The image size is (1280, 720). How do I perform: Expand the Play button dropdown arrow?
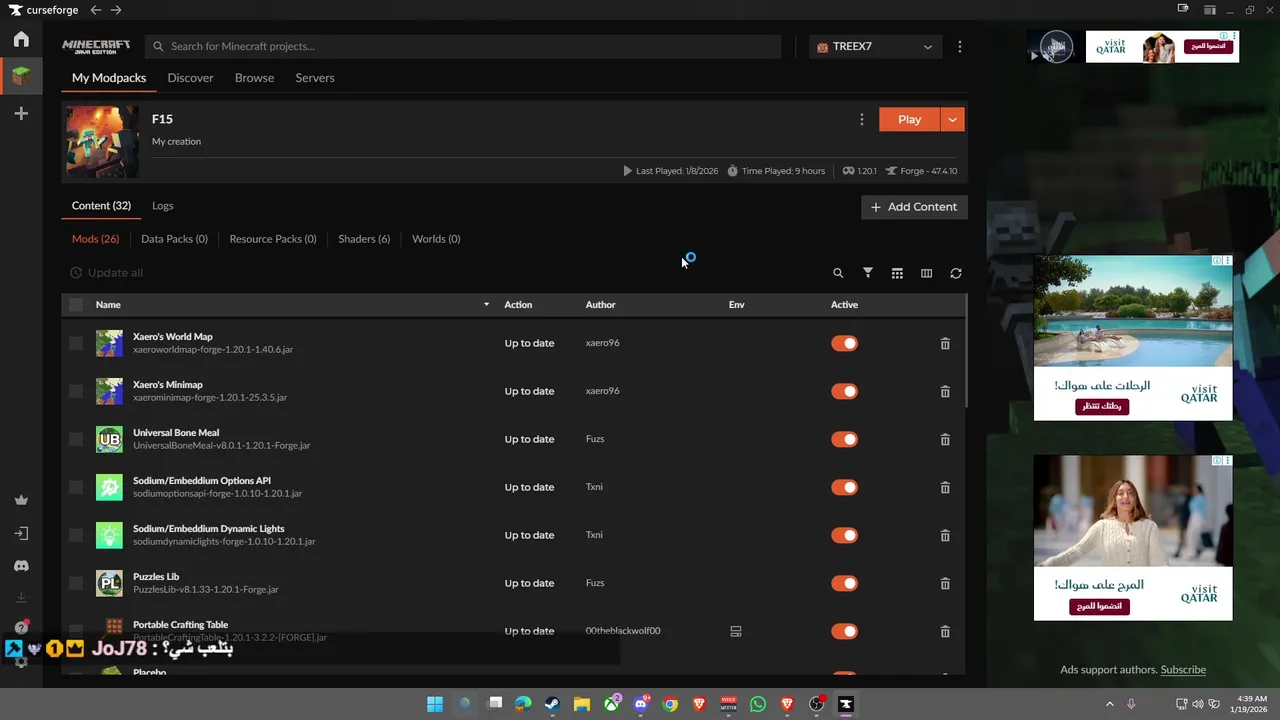click(x=953, y=119)
